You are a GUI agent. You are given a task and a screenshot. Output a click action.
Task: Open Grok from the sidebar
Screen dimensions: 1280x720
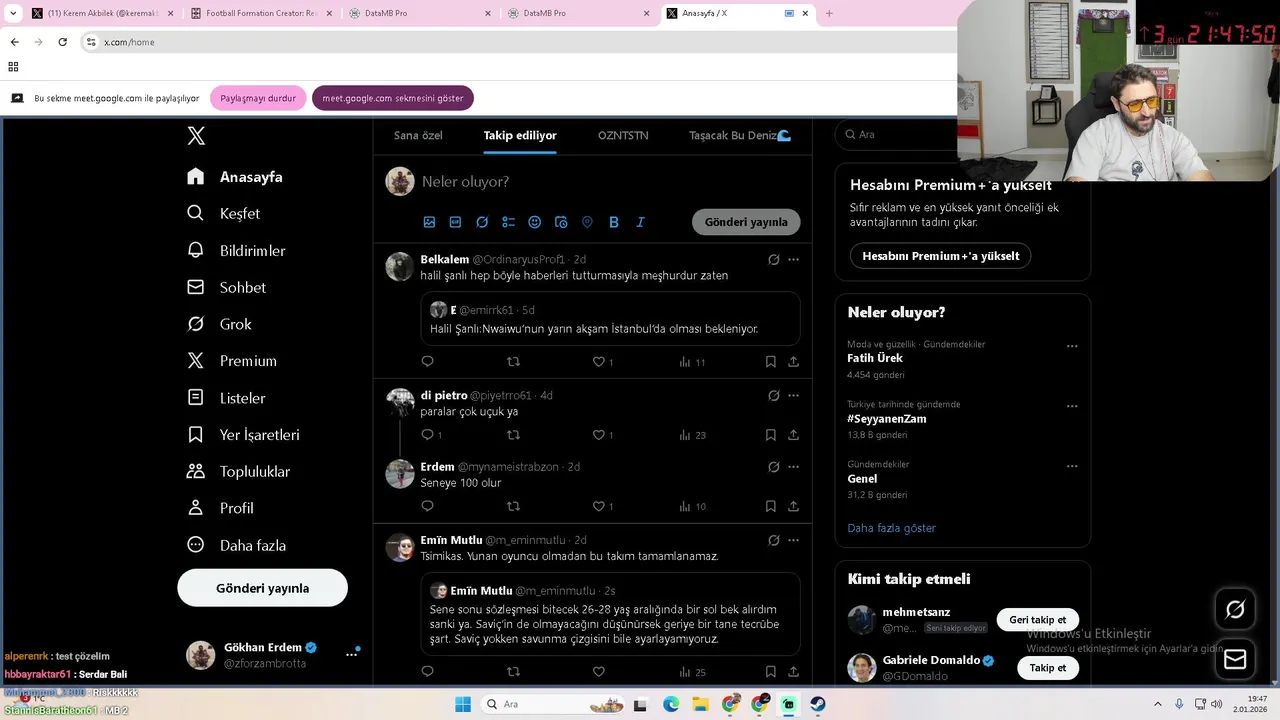(x=219, y=325)
